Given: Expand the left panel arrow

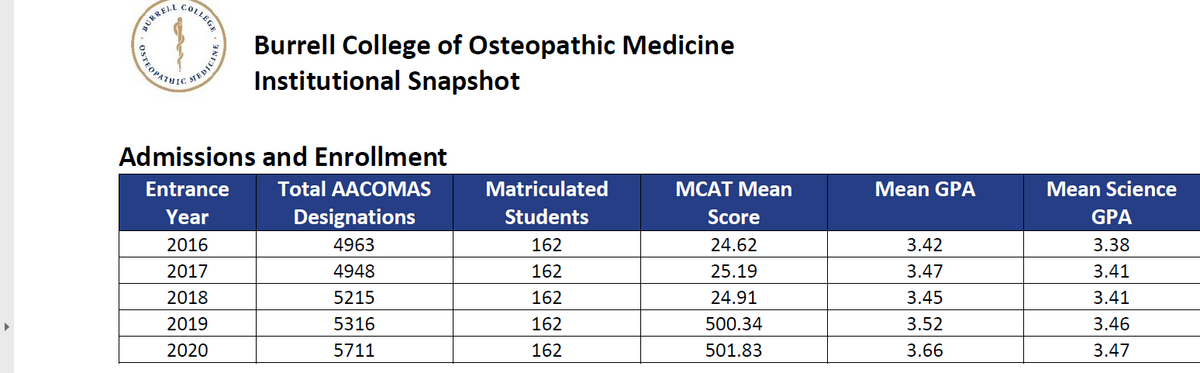Looking at the screenshot, I should pos(7,325).
